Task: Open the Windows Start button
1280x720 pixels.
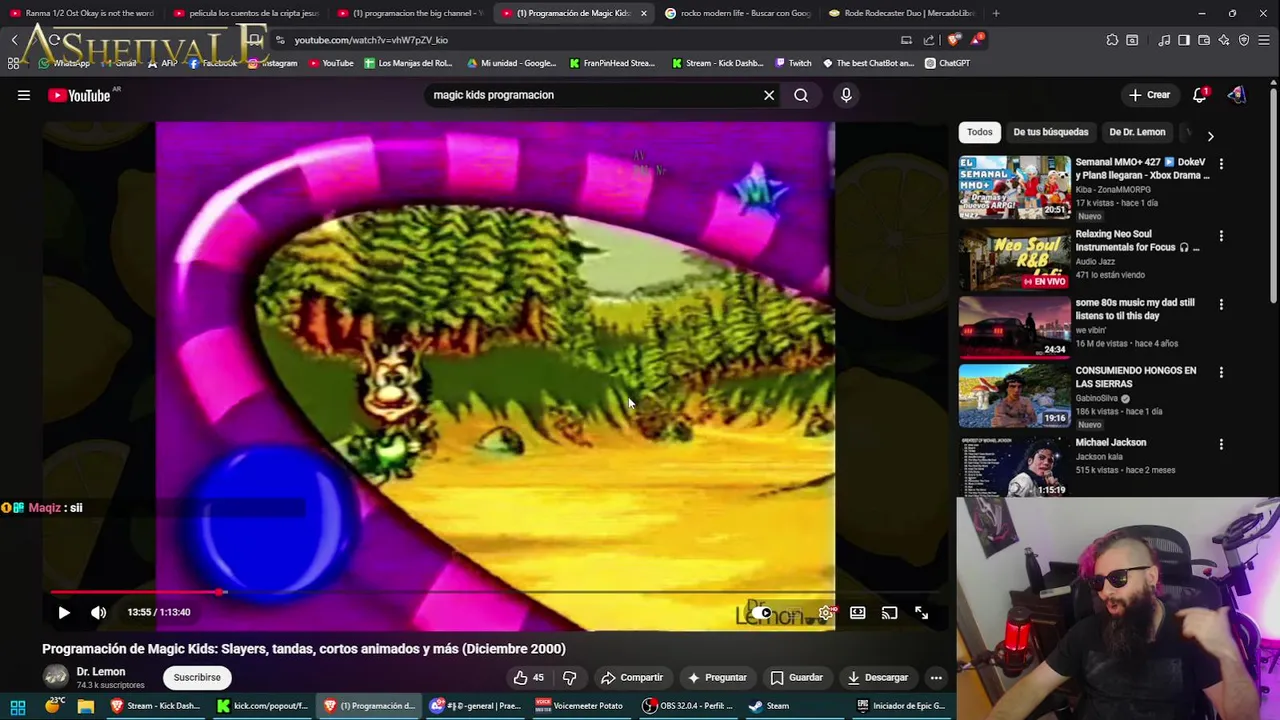Action: [x=18, y=706]
